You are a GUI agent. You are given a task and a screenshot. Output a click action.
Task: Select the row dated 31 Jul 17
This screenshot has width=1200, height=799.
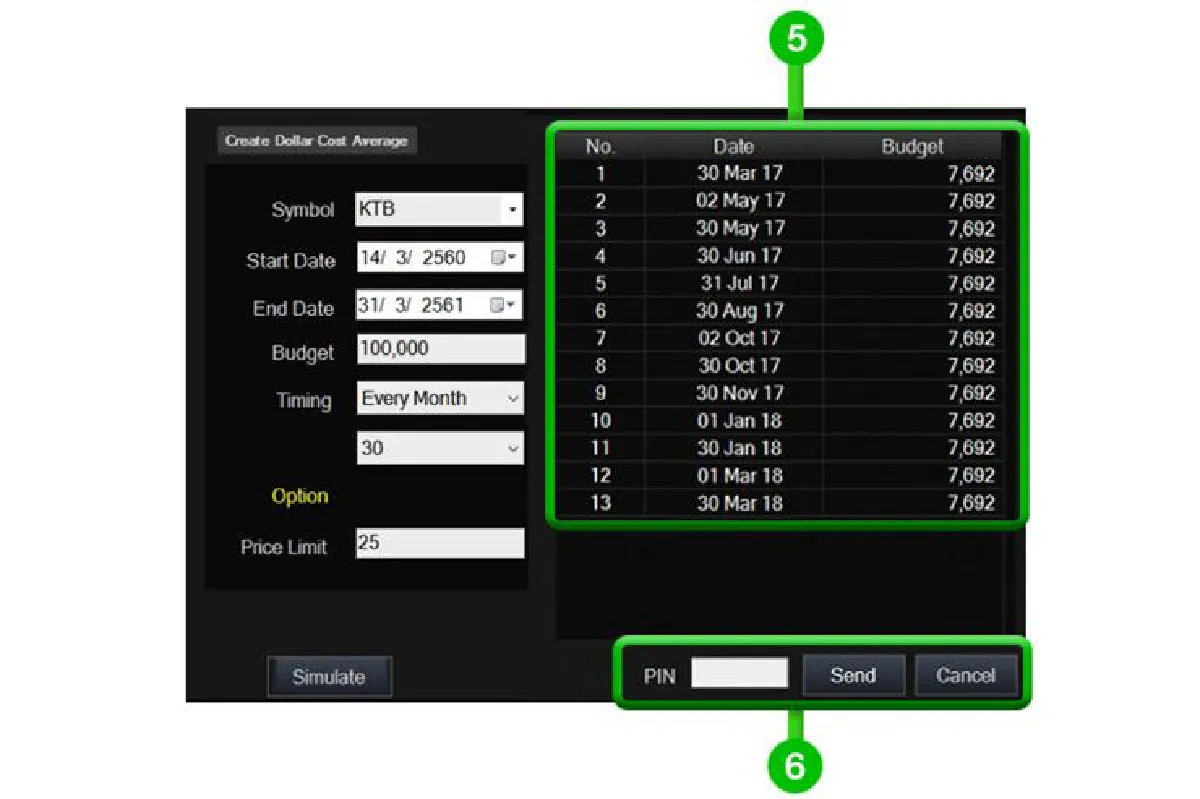tap(779, 283)
